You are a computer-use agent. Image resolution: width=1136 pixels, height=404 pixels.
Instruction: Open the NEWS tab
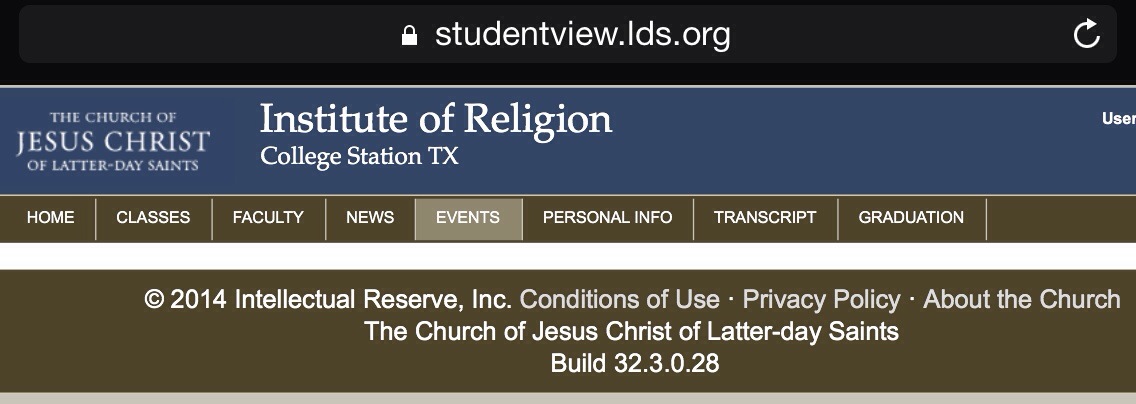[x=370, y=218]
